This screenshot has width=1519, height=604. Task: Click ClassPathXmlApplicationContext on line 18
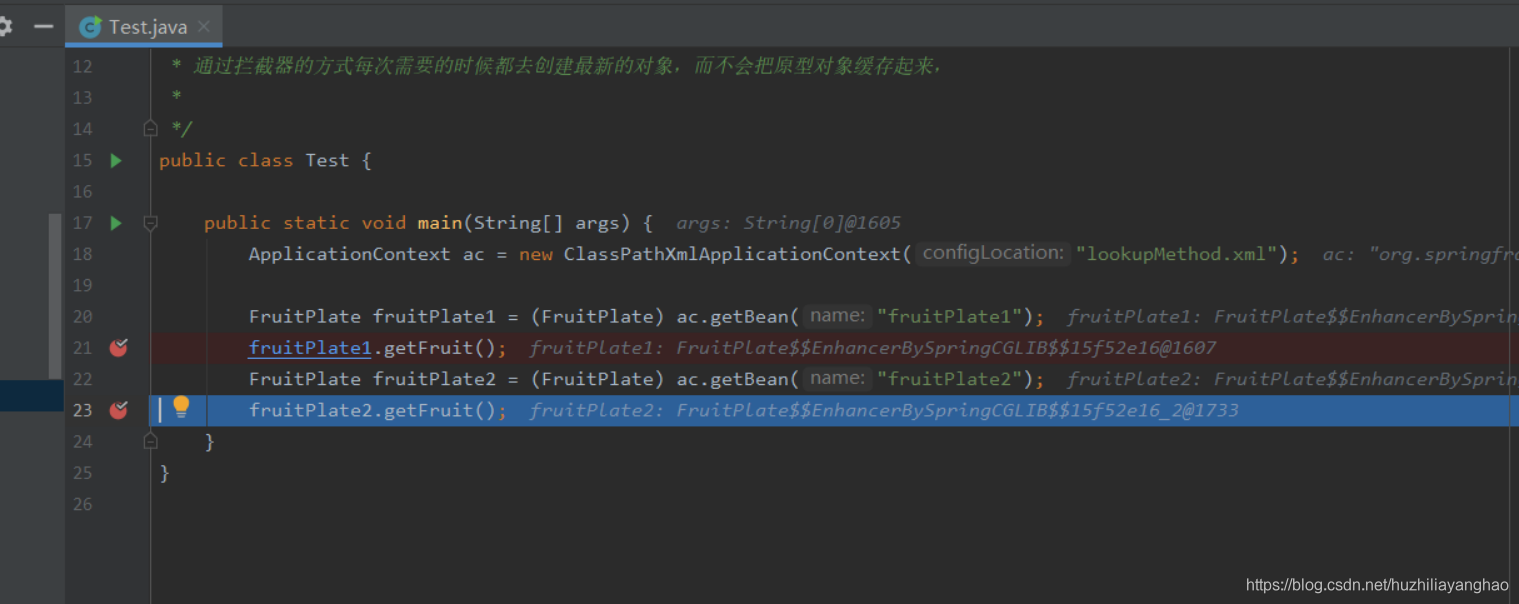point(732,254)
